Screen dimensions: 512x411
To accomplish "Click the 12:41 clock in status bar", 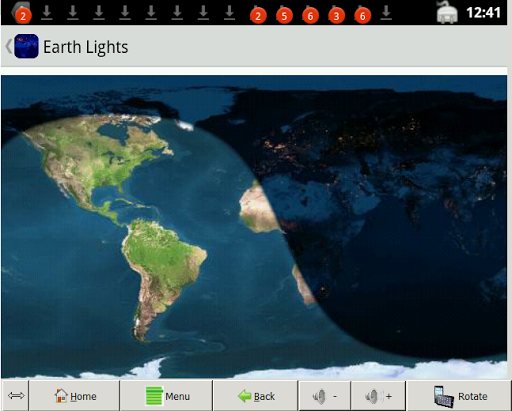I will click(483, 13).
